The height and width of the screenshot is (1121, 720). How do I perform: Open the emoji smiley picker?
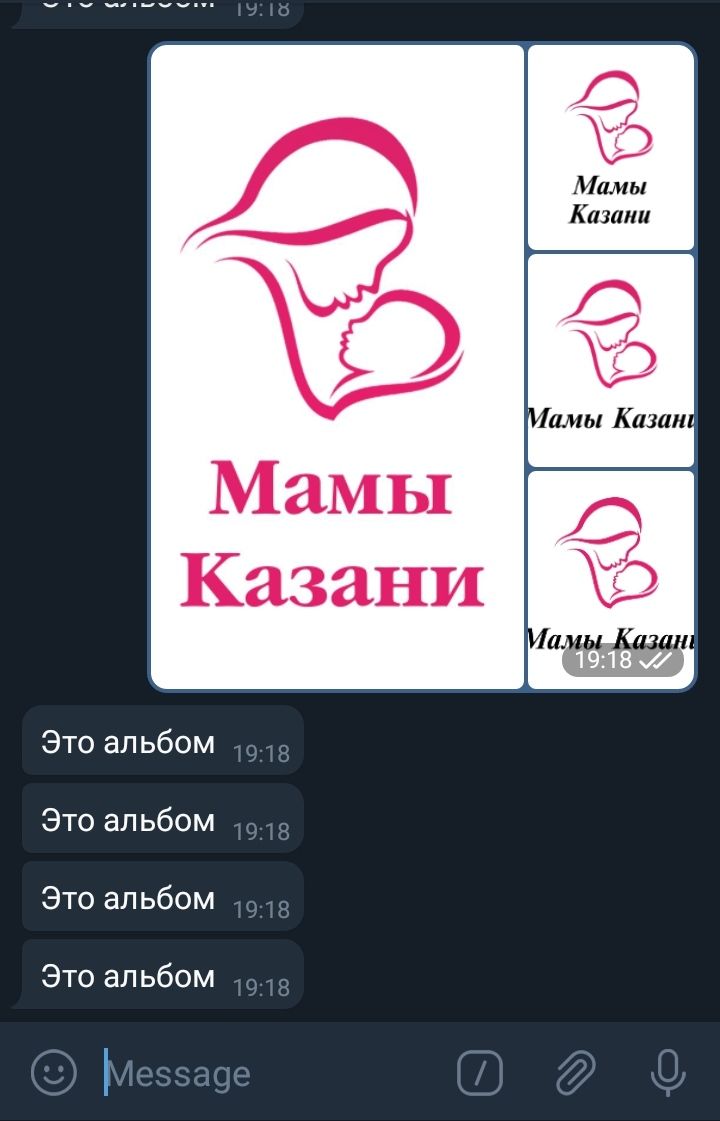54,1072
